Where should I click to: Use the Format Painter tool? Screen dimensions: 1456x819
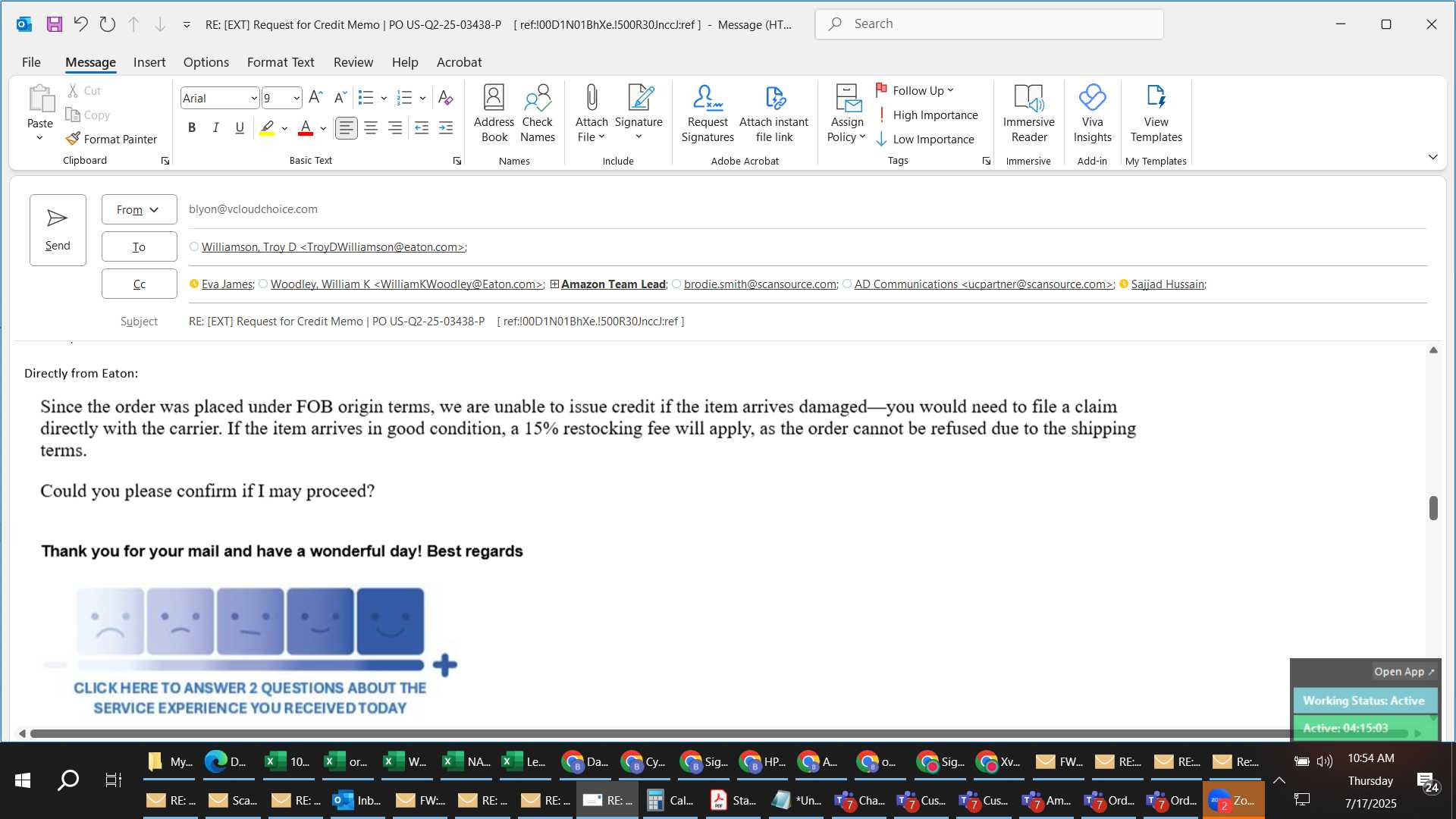(x=111, y=139)
